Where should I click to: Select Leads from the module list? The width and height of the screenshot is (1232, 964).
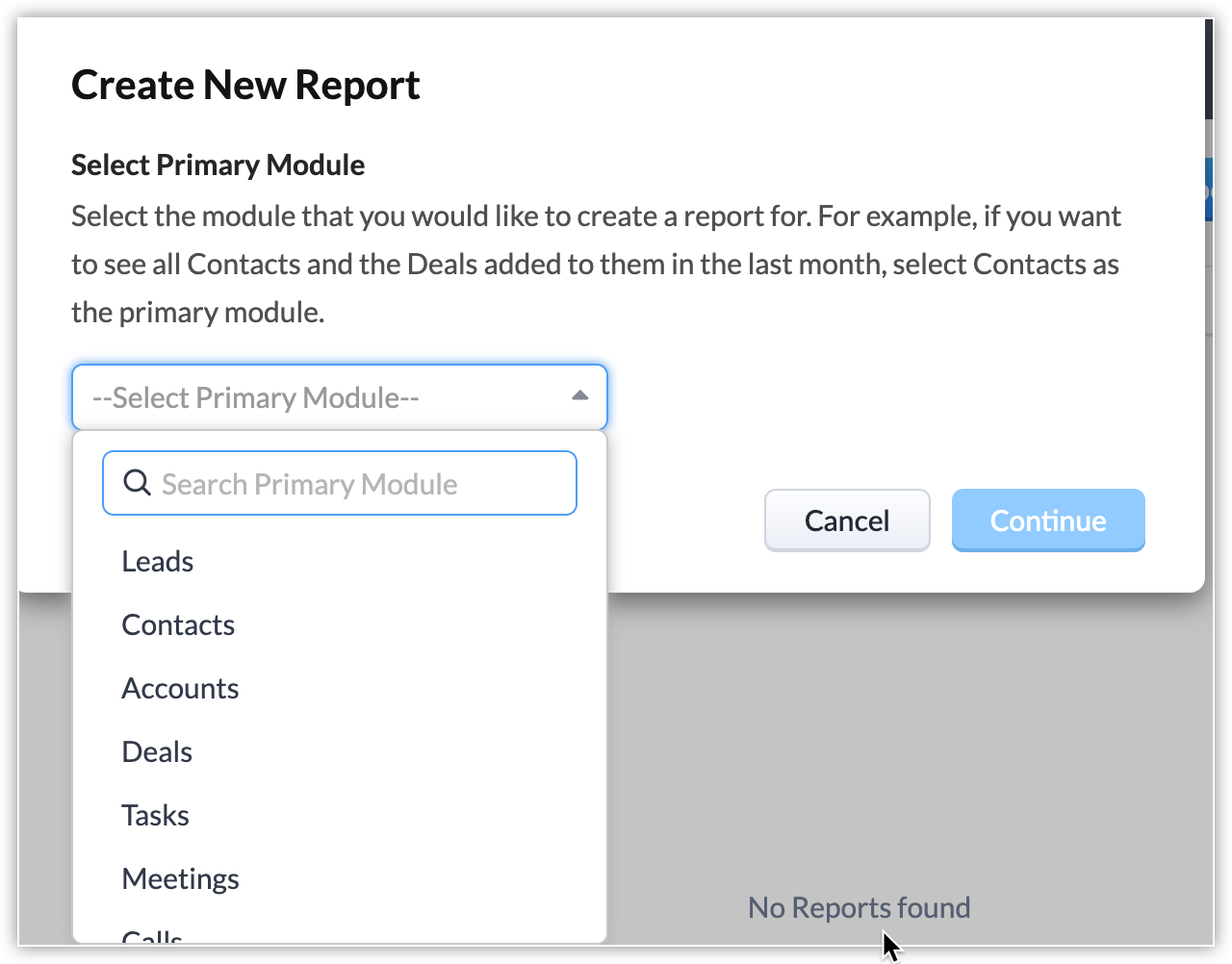click(158, 561)
